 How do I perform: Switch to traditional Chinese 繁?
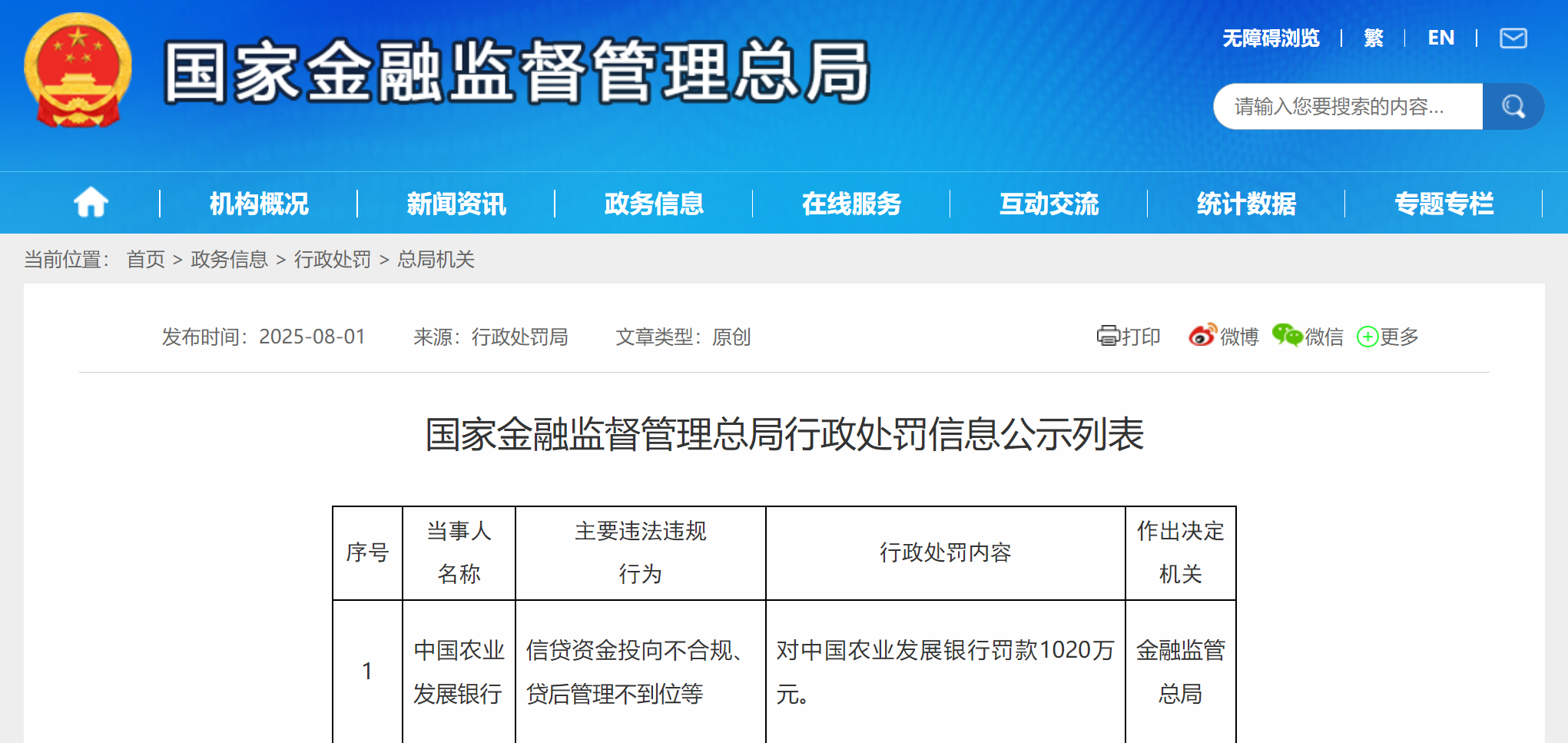[x=1374, y=38]
